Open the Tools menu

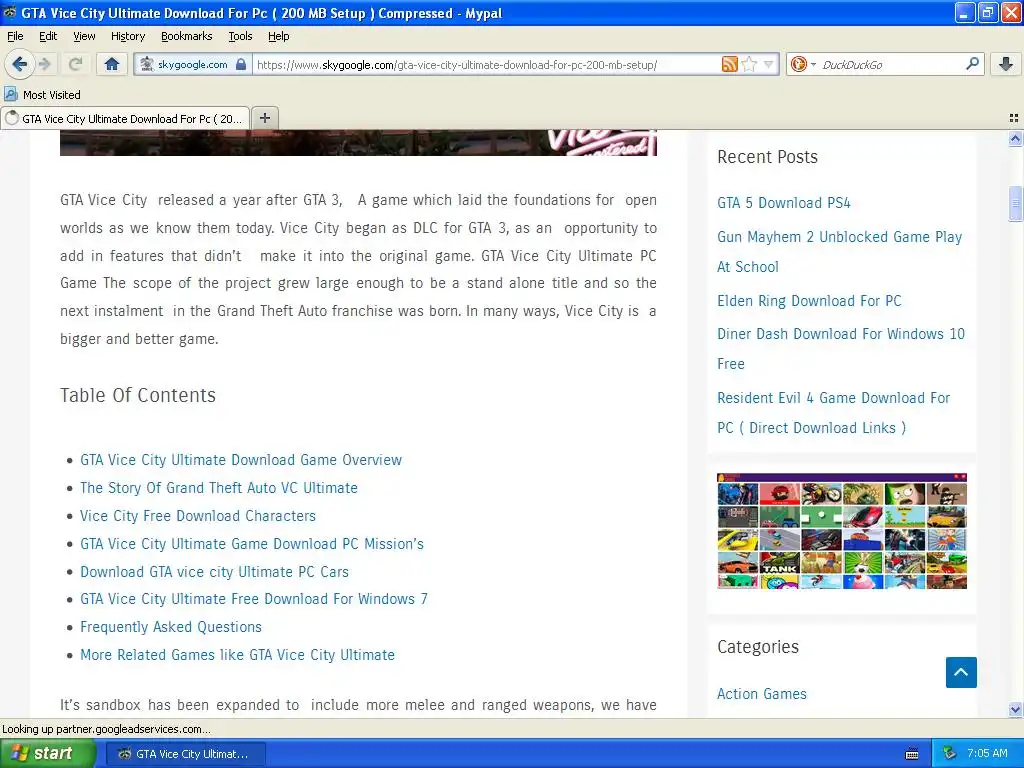(240, 36)
